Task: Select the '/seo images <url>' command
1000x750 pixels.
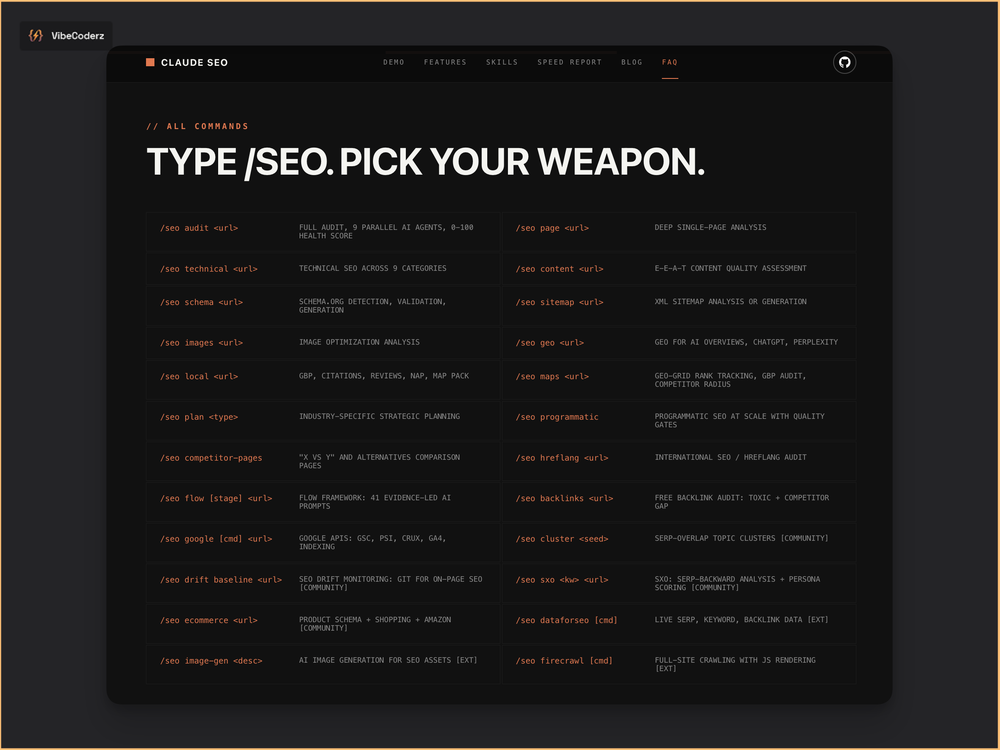Action: pyautogui.click(x=202, y=343)
